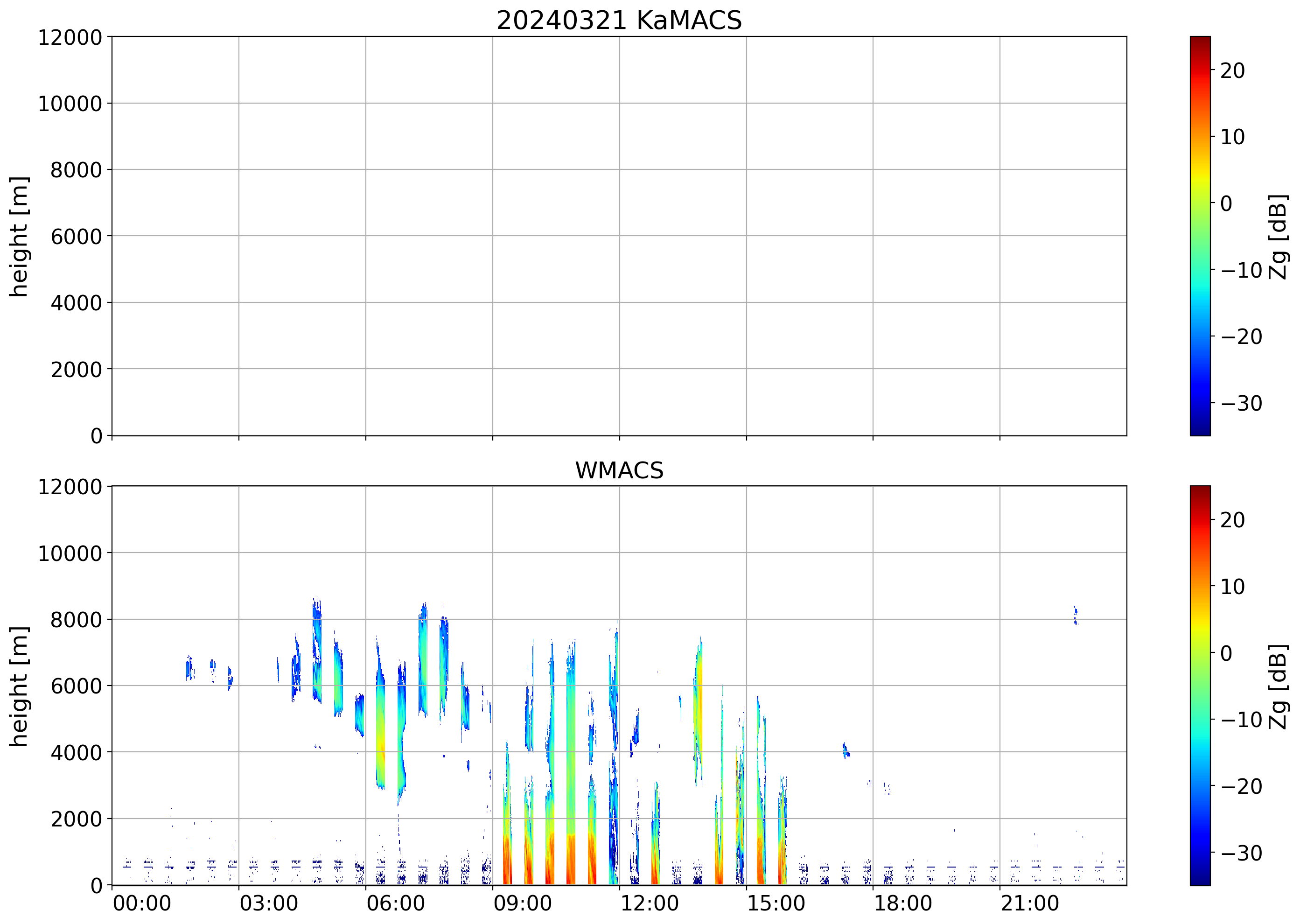
Task: Click the 03:00 time axis label
Action: [x=268, y=903]
